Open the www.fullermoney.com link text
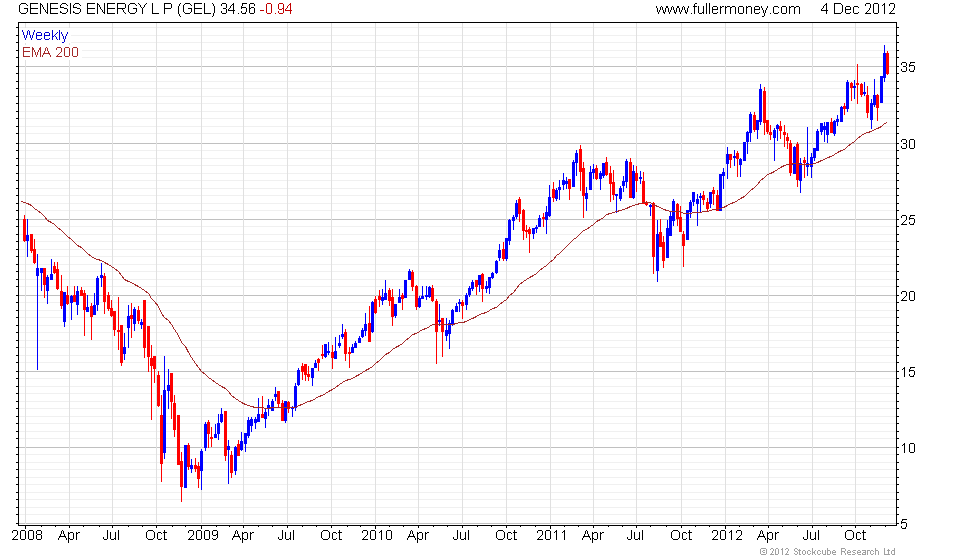Screen dimensions: 980x560 728,9
